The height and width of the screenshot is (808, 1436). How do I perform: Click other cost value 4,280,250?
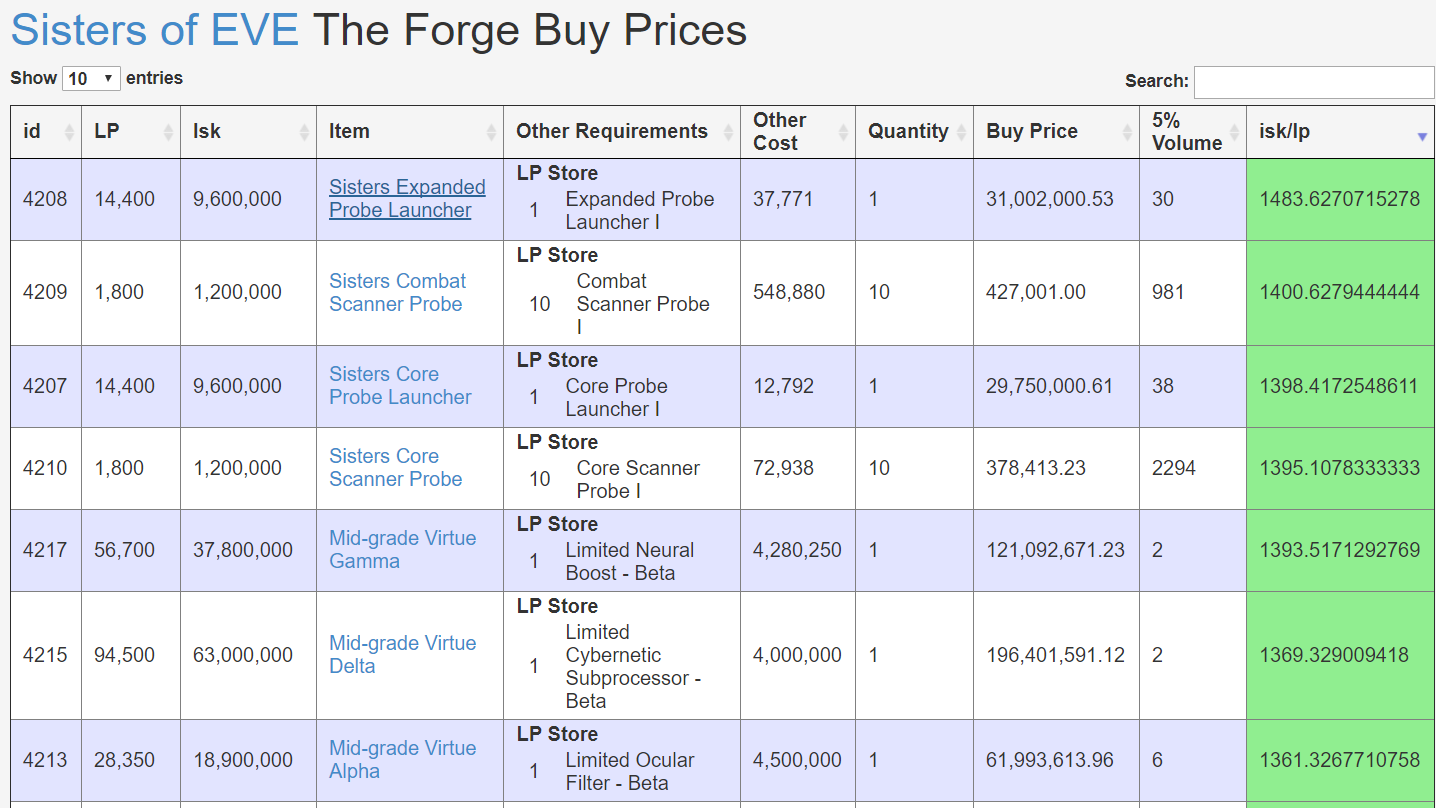[797, 550]
